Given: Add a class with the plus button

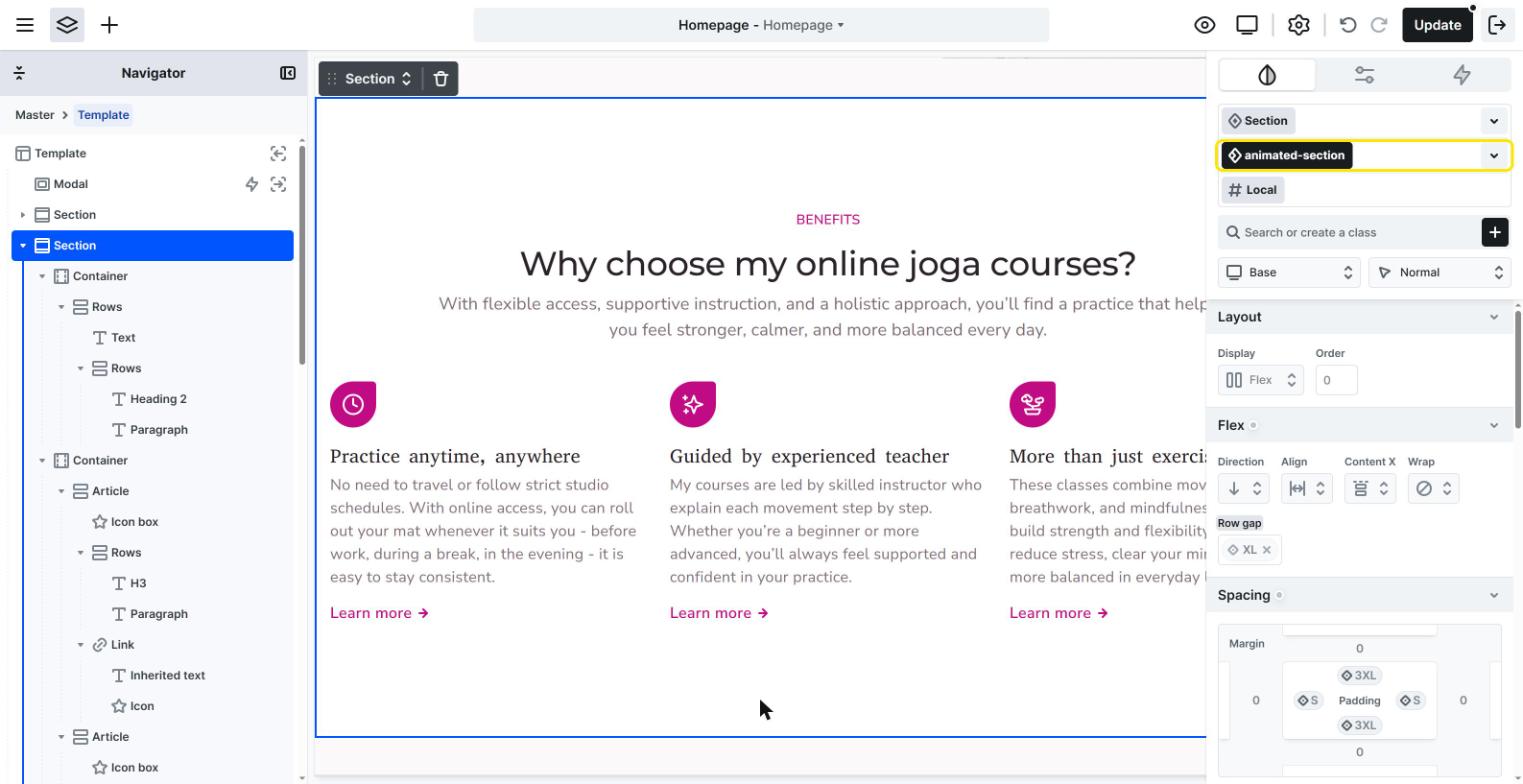Looking at the screenshot, I should (1495, 232).
